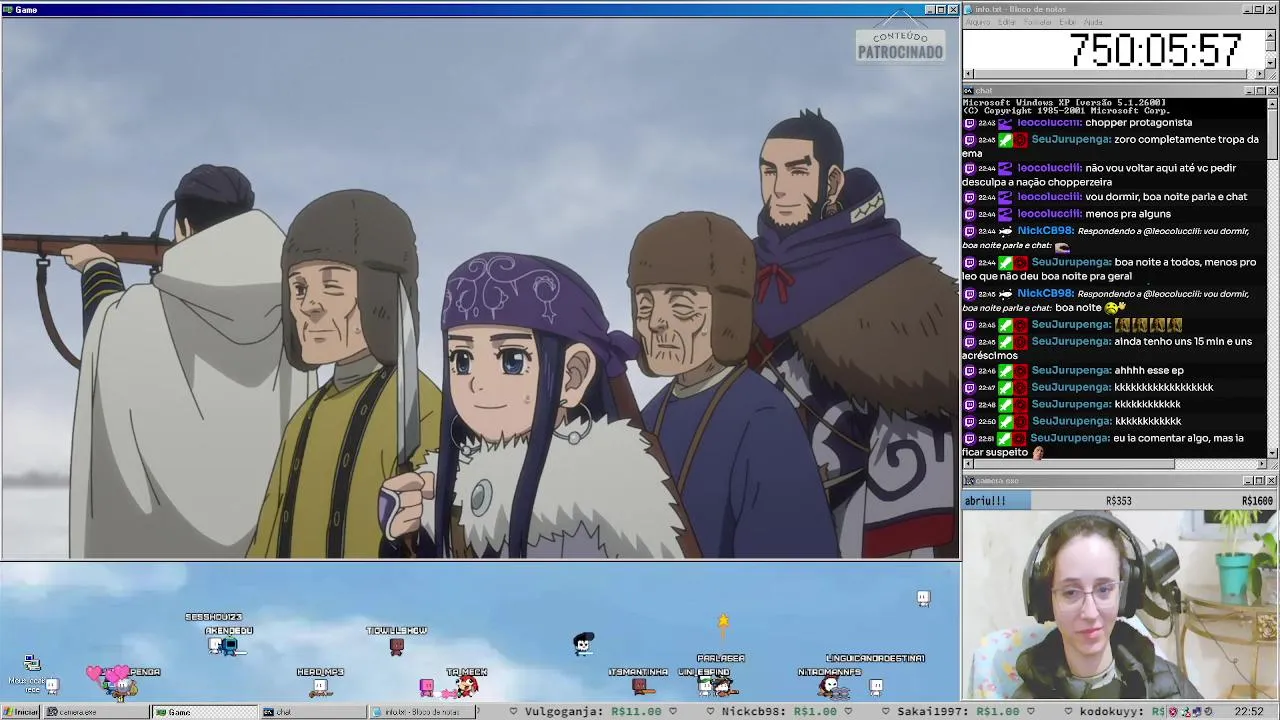Open the Ajuda menu in Bloco de notas
This screenshot has width=1280, height=720.
tap(1093, 22)
